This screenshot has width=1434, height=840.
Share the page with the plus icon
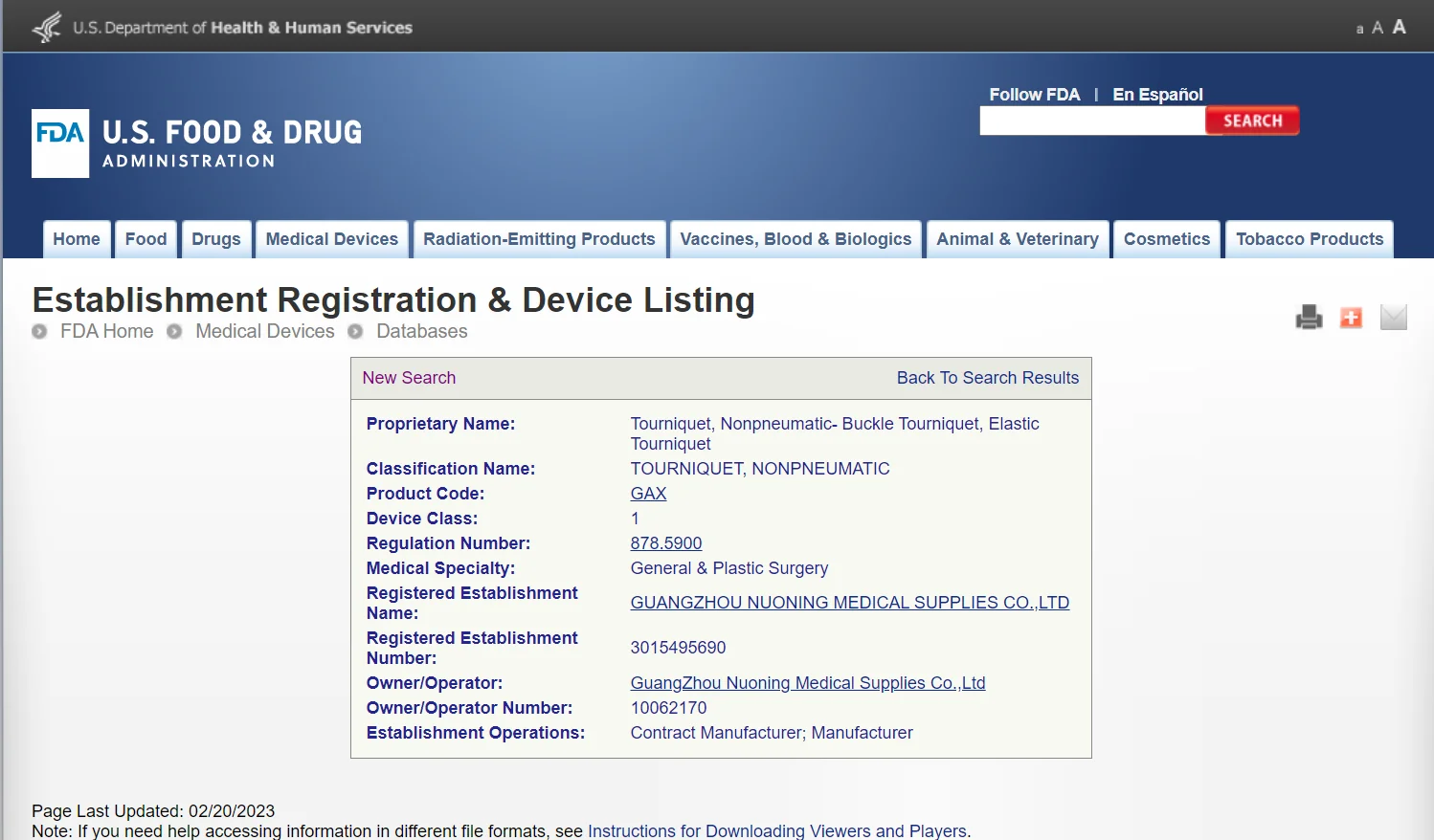(x=1351, y=317)
